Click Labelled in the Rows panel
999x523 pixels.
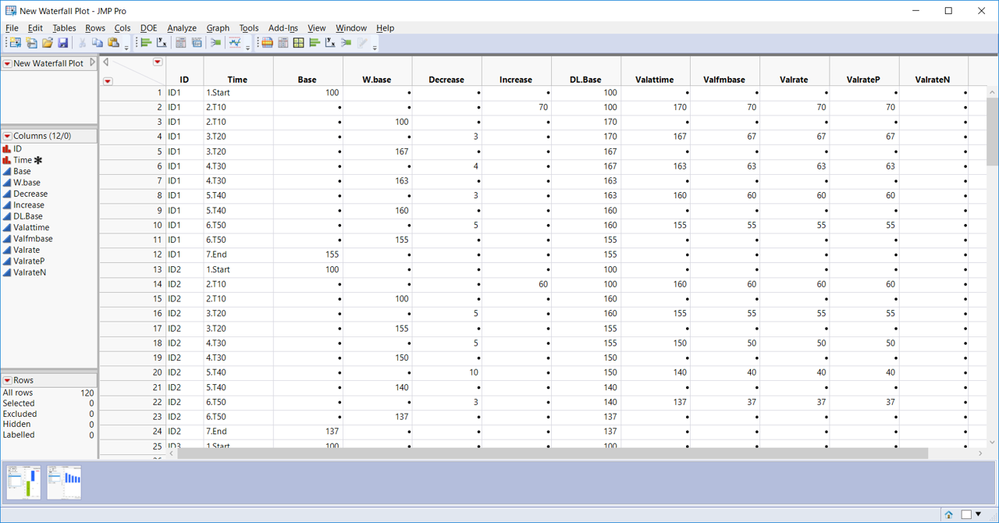[x=18, y=435]
